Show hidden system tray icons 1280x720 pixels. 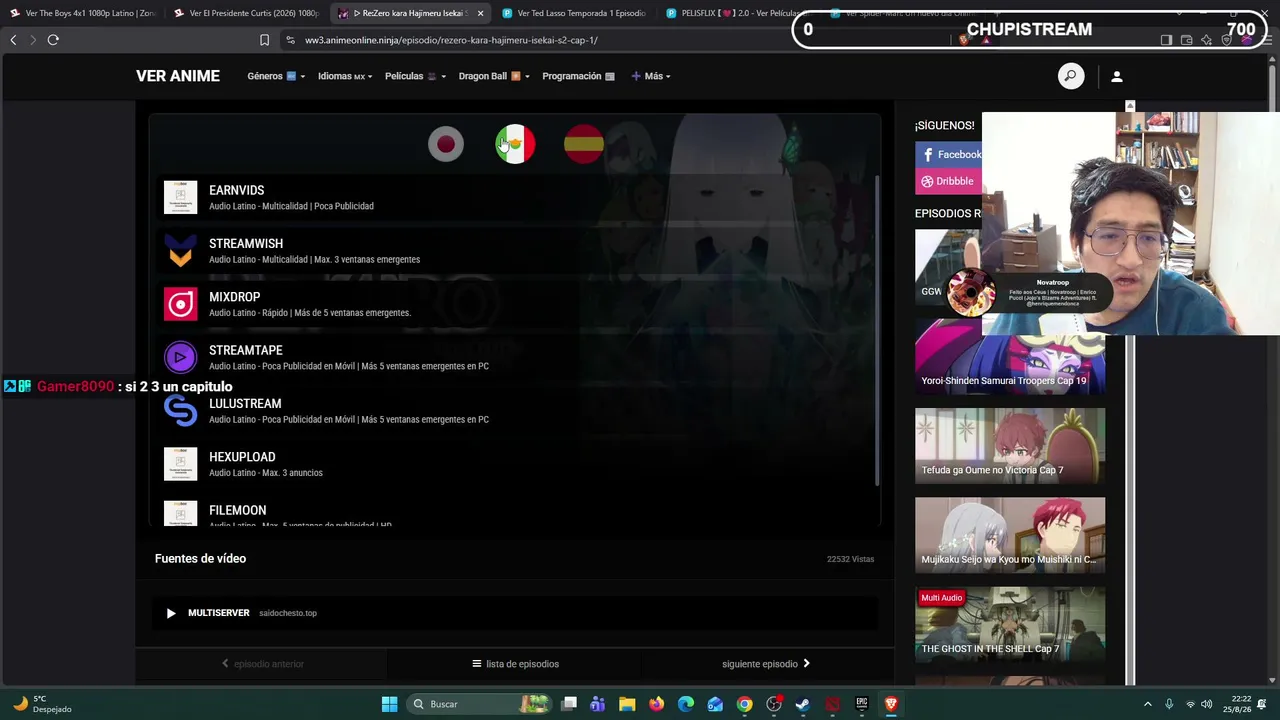coord(1147,704)
